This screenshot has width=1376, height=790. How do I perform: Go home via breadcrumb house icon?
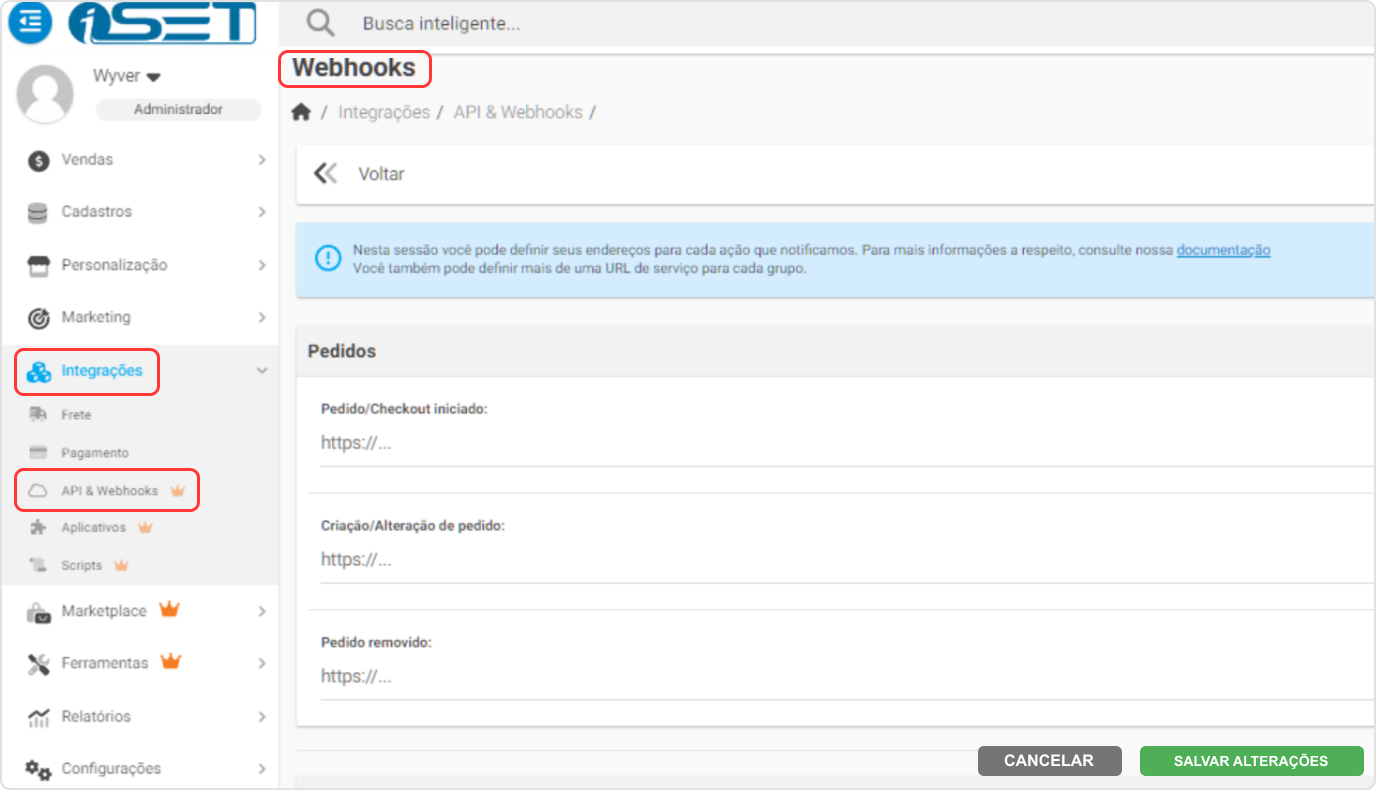[301, 112]
